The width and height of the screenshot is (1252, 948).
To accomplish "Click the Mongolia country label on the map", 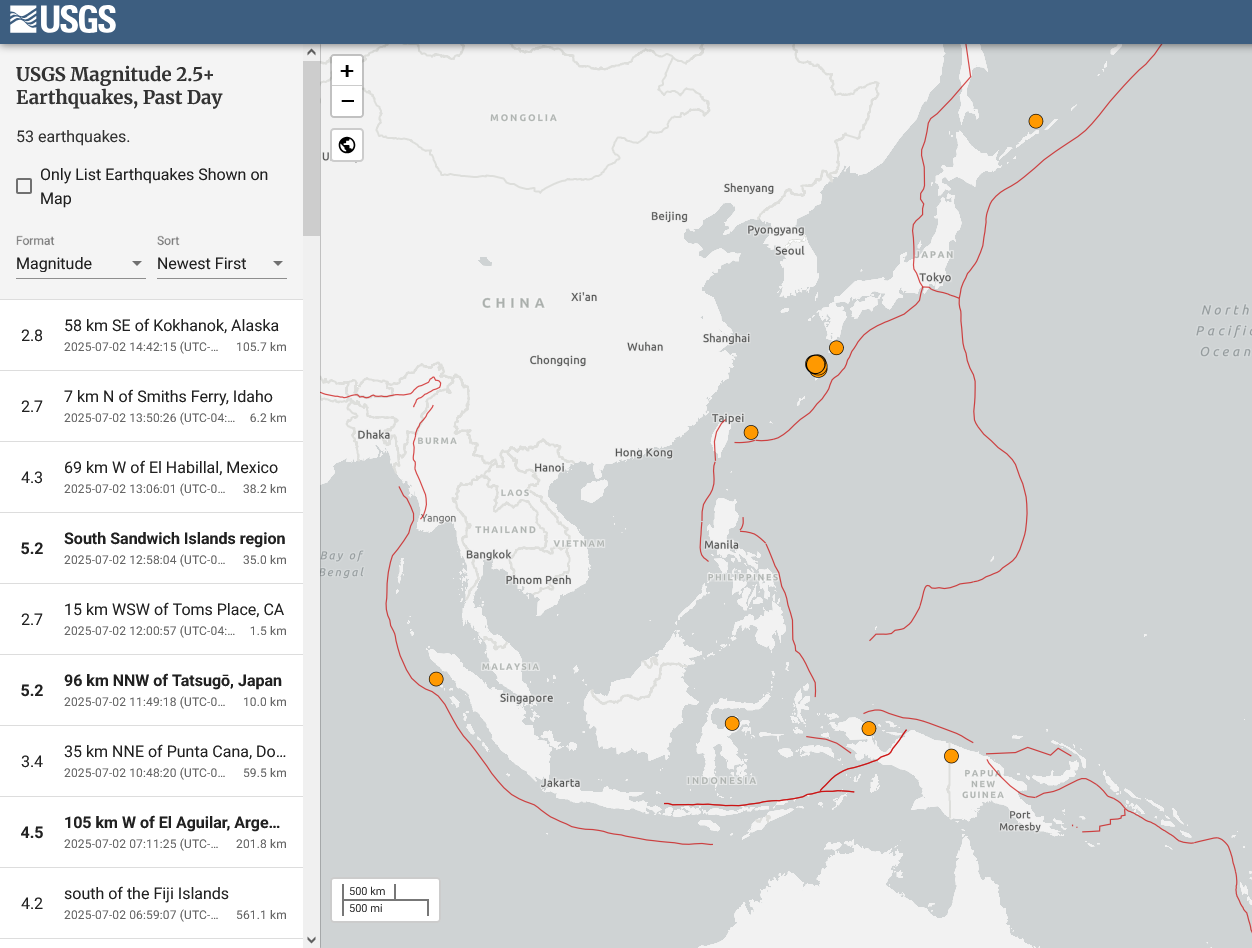I will pyautogui.click(x=524, y=118).
